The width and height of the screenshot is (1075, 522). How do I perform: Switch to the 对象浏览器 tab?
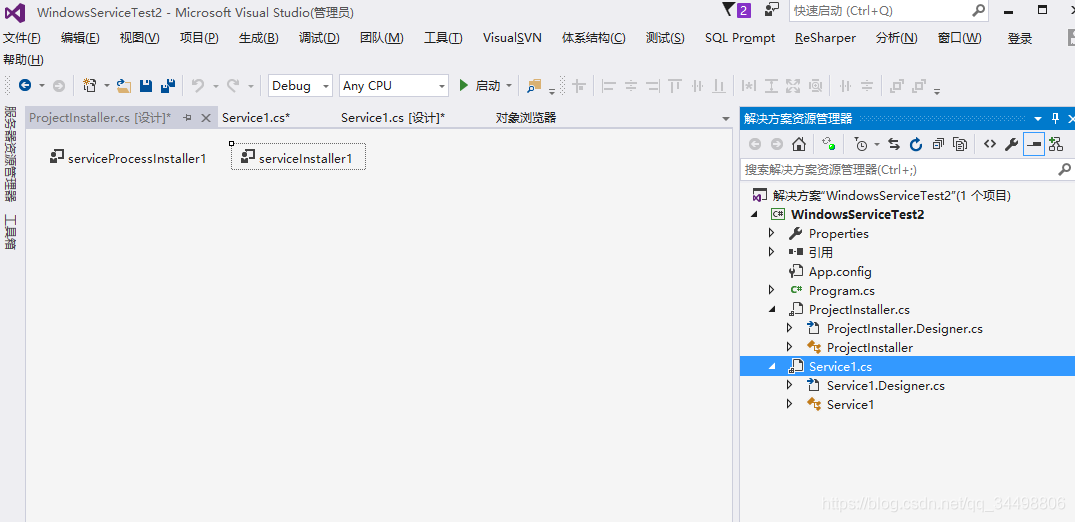526,118
